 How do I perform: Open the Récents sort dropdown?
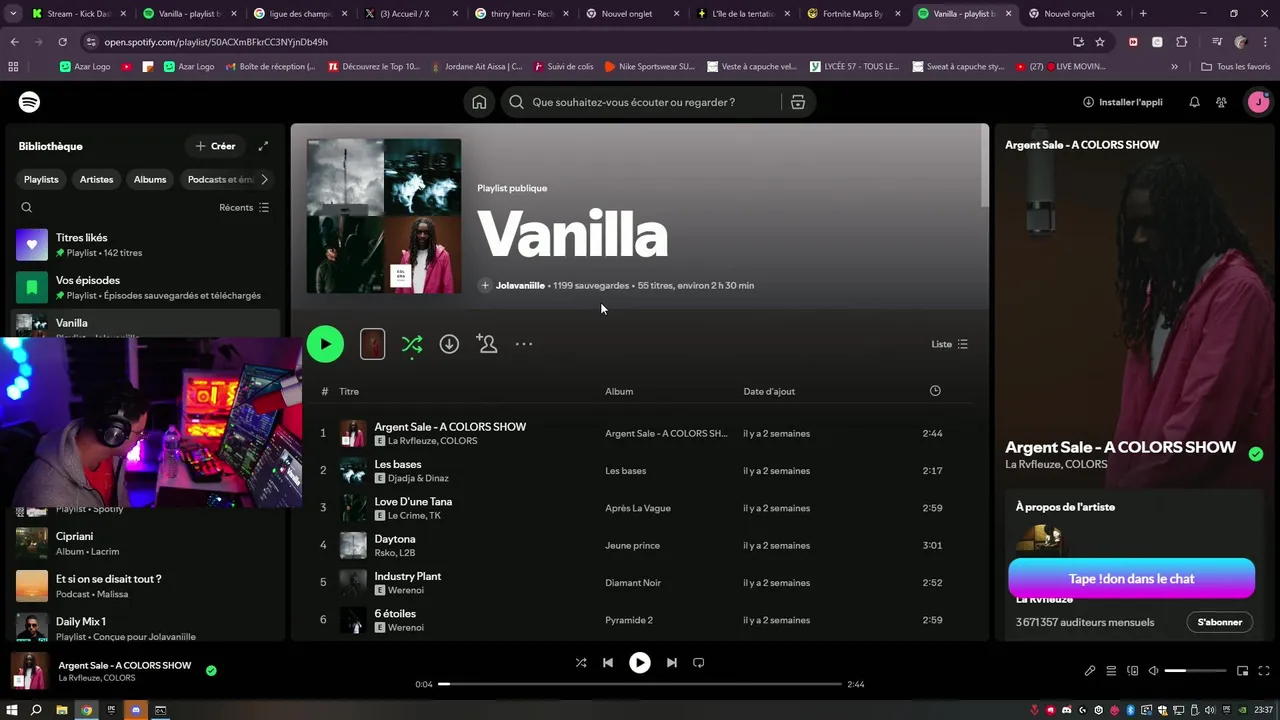coord(244,207)
